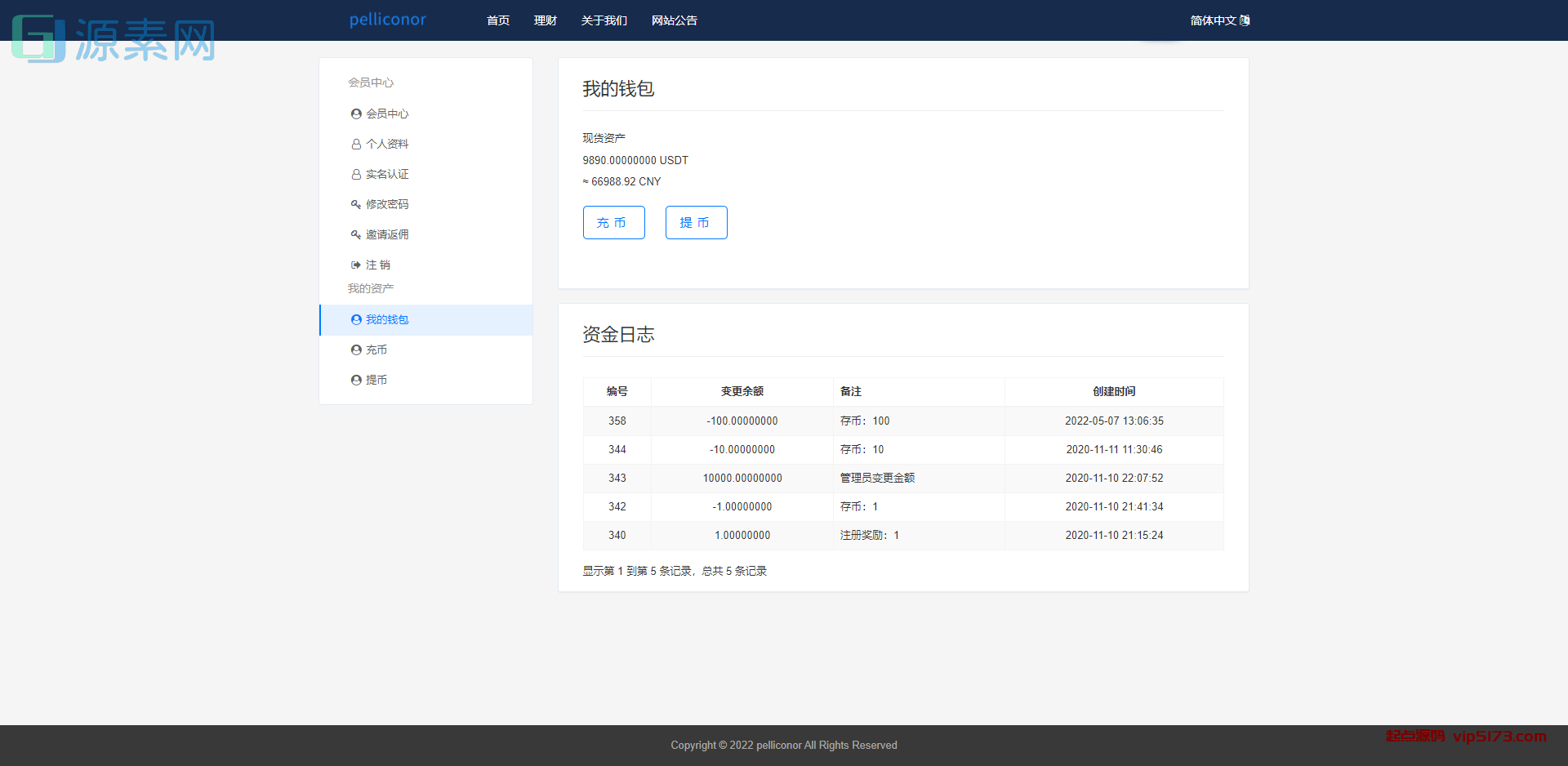Click the user icon beside 会员中心
Viewport: 1568px width, 766px height.
pyautogui.click(x=355, y=114)
